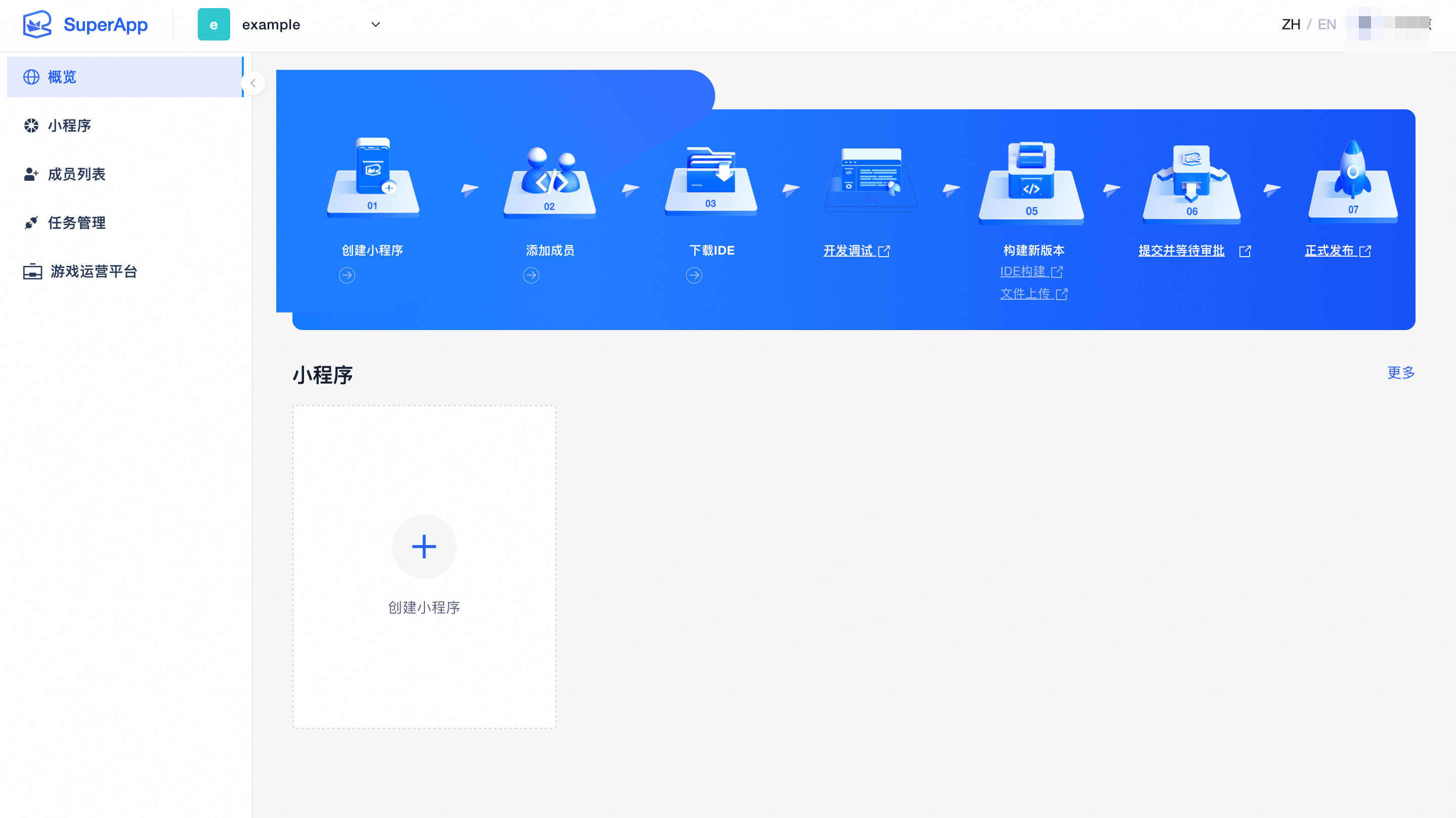Screen dimensions: 1456x818
Task: Click the circled arrow under 创建小程序
Action: click(x=347, y=275)
